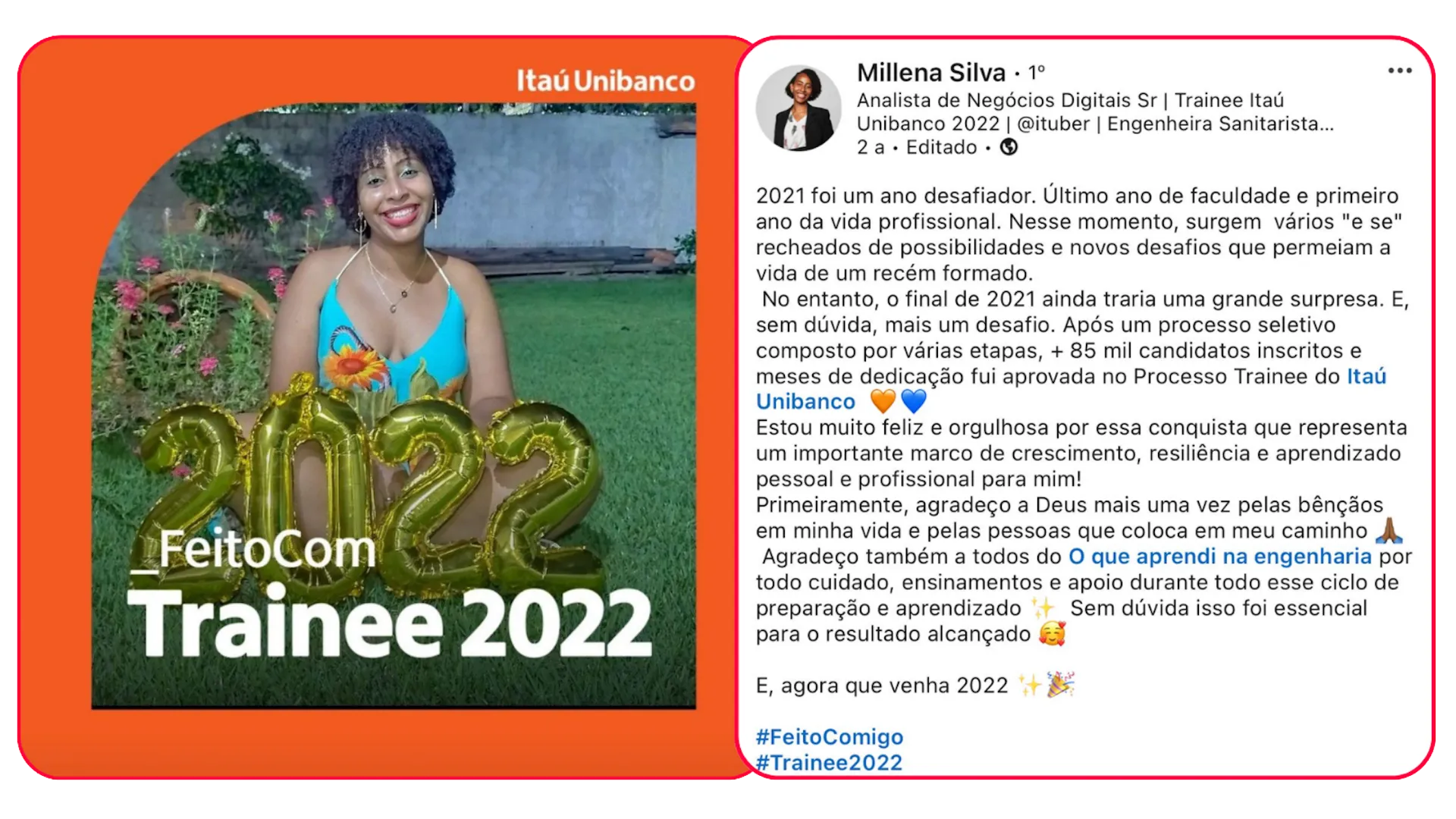Click Millena Silva's profile picture
1456x819 pixels.
[x=799, y=108]
